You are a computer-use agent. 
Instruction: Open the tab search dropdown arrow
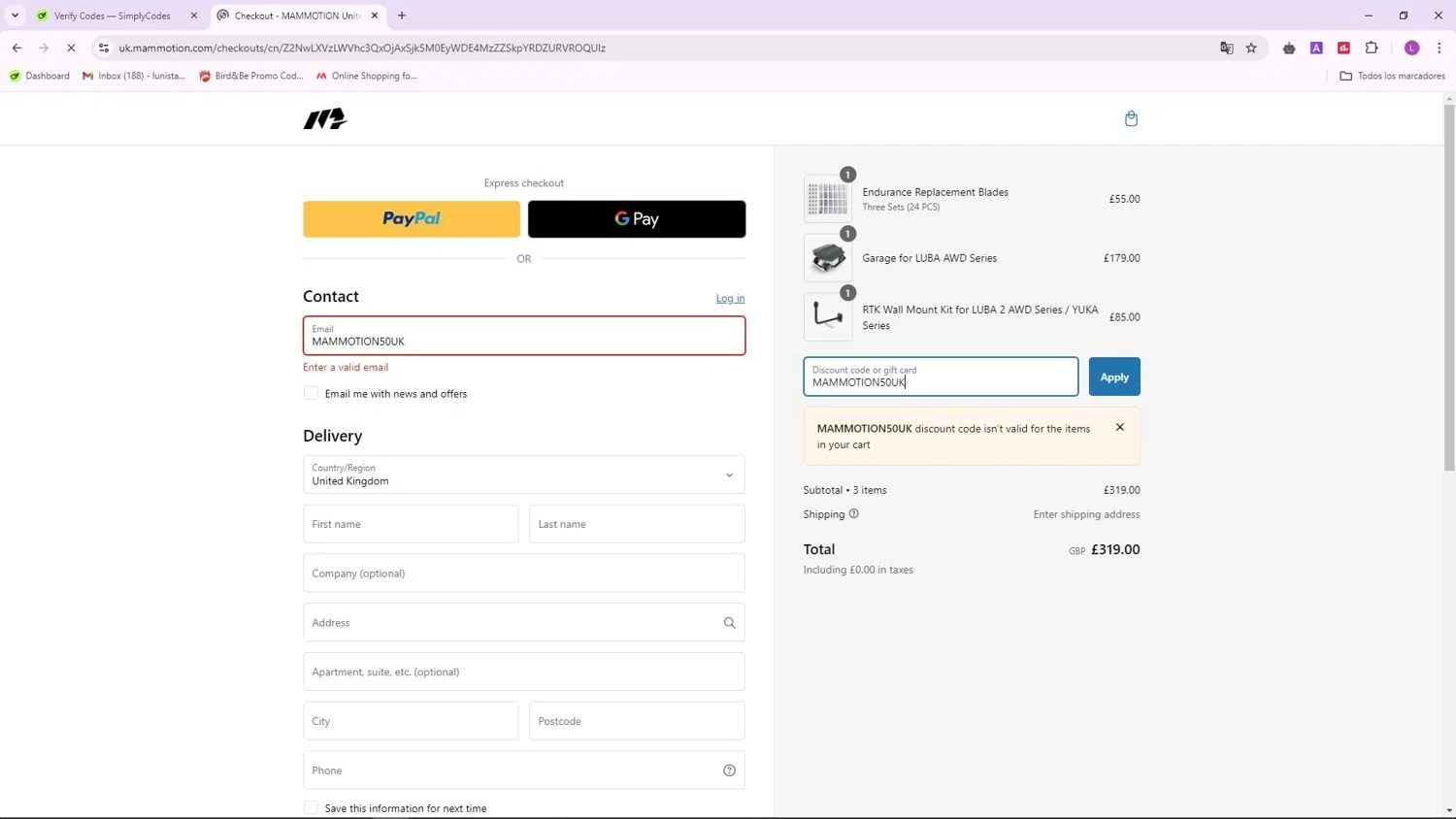pyautogui.click(x=15, y=16)
